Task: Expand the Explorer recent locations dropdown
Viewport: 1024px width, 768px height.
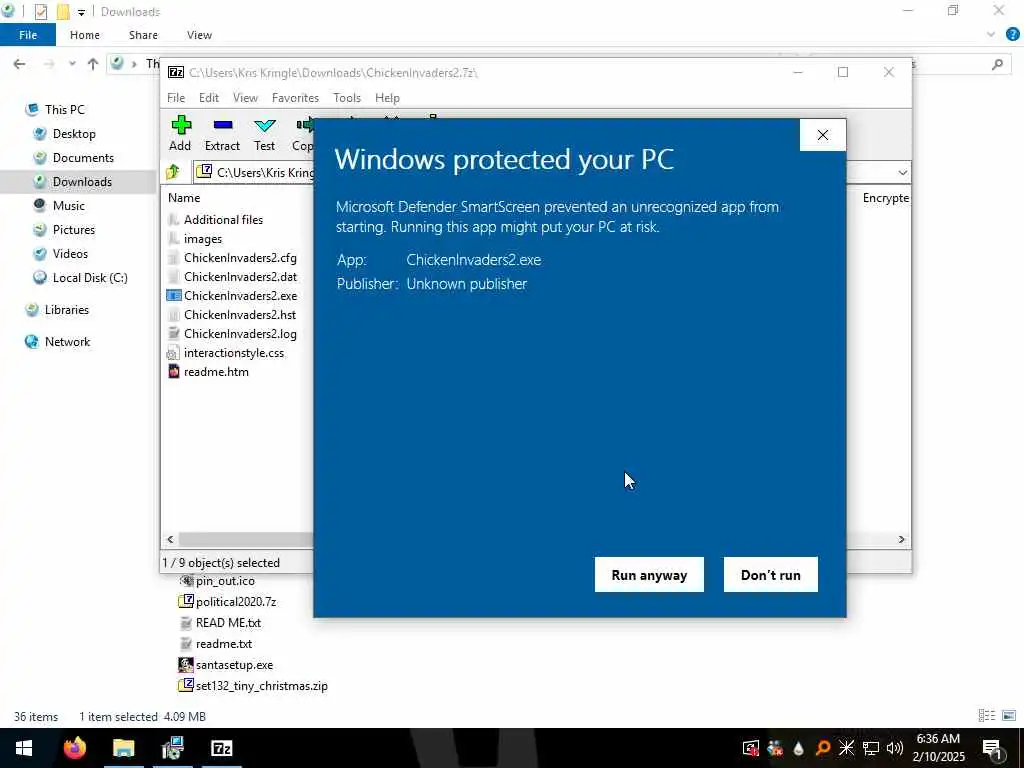Action: tap(72, 63)
